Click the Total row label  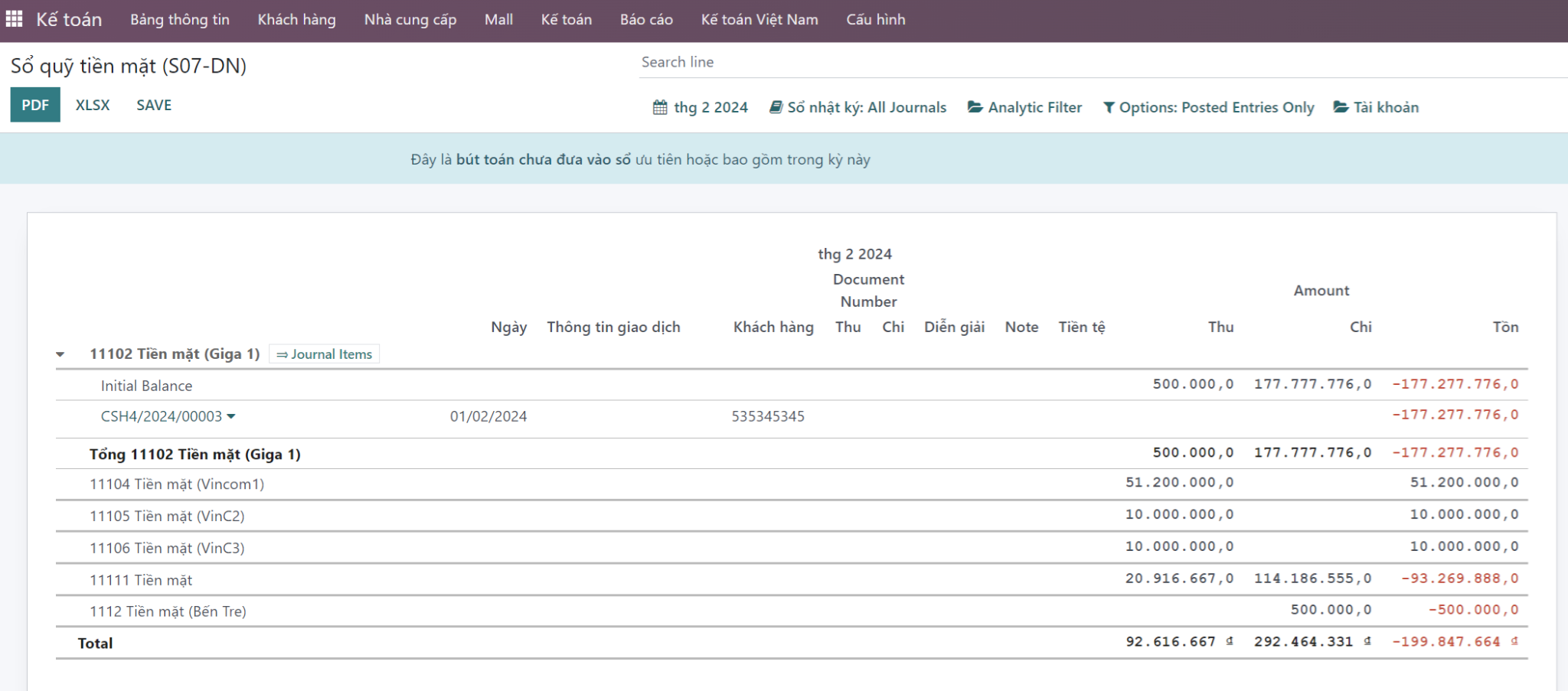pyautogui.click(x=95, y=643)
